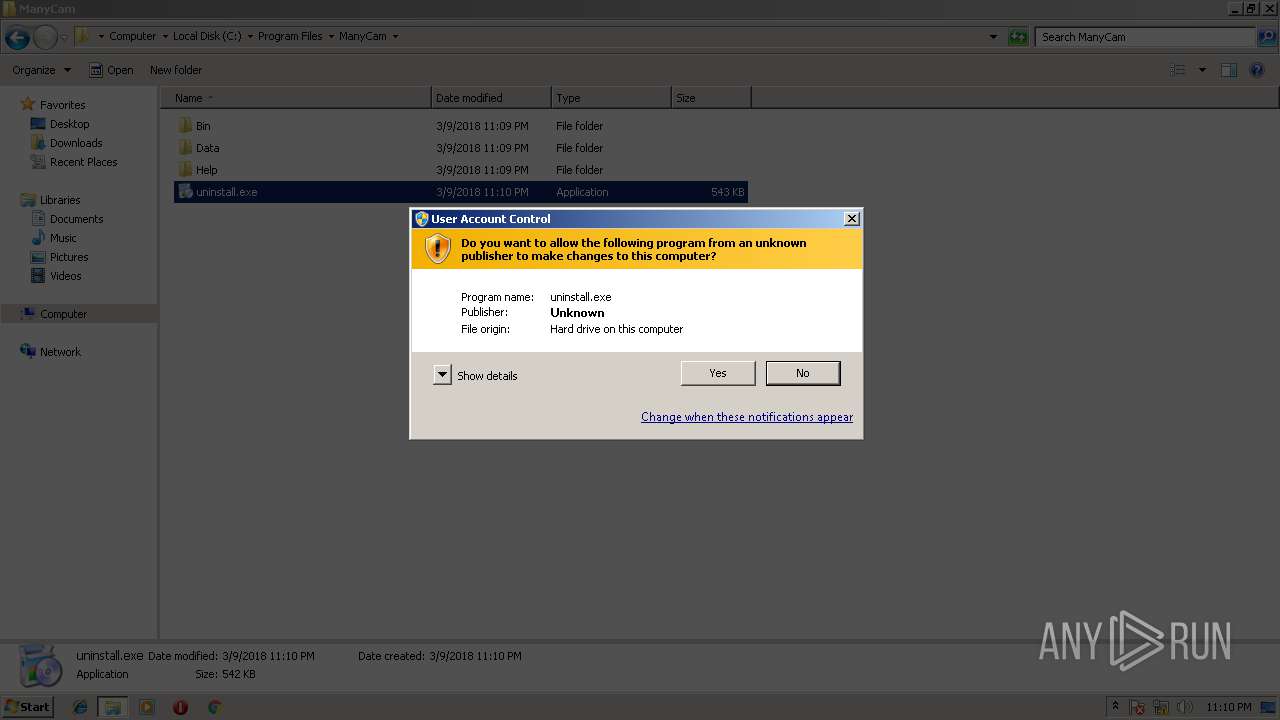Expand Libraries in navigation pane
The width and height of the screenshot is (1280, 720).
point(59,200)
